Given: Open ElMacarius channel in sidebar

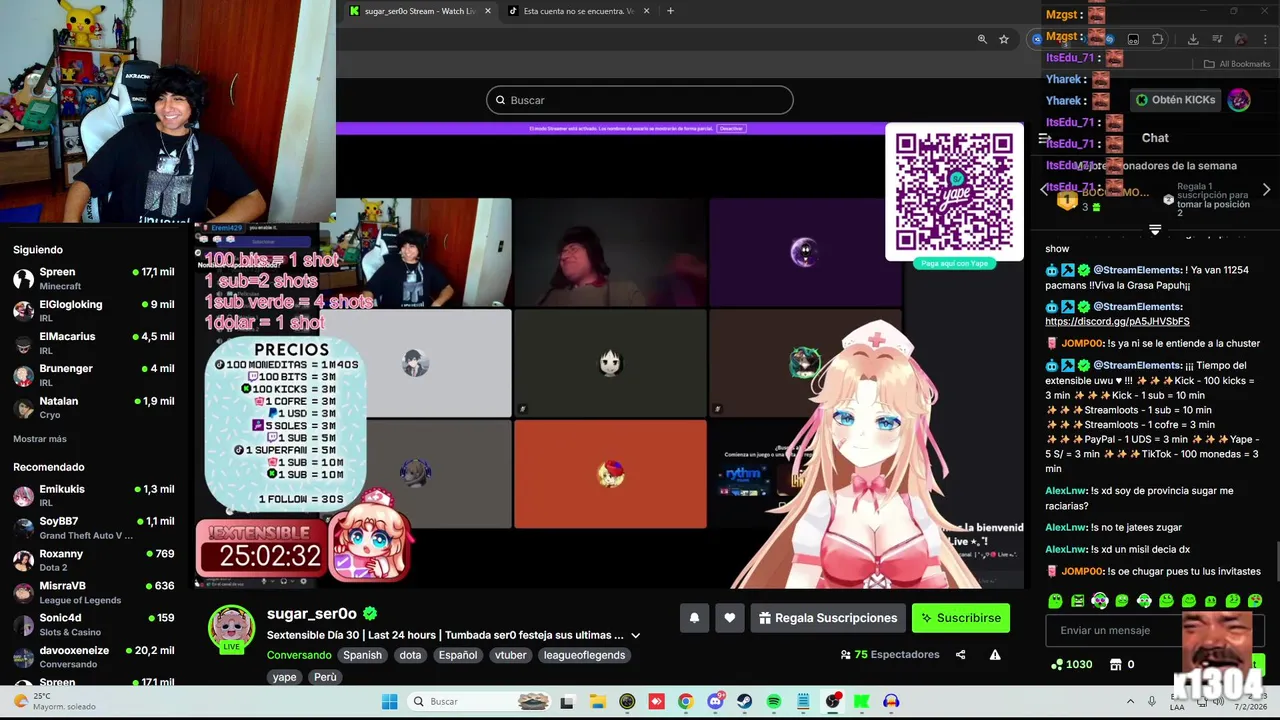Looking at the screenshot, I should coord(94,343).
